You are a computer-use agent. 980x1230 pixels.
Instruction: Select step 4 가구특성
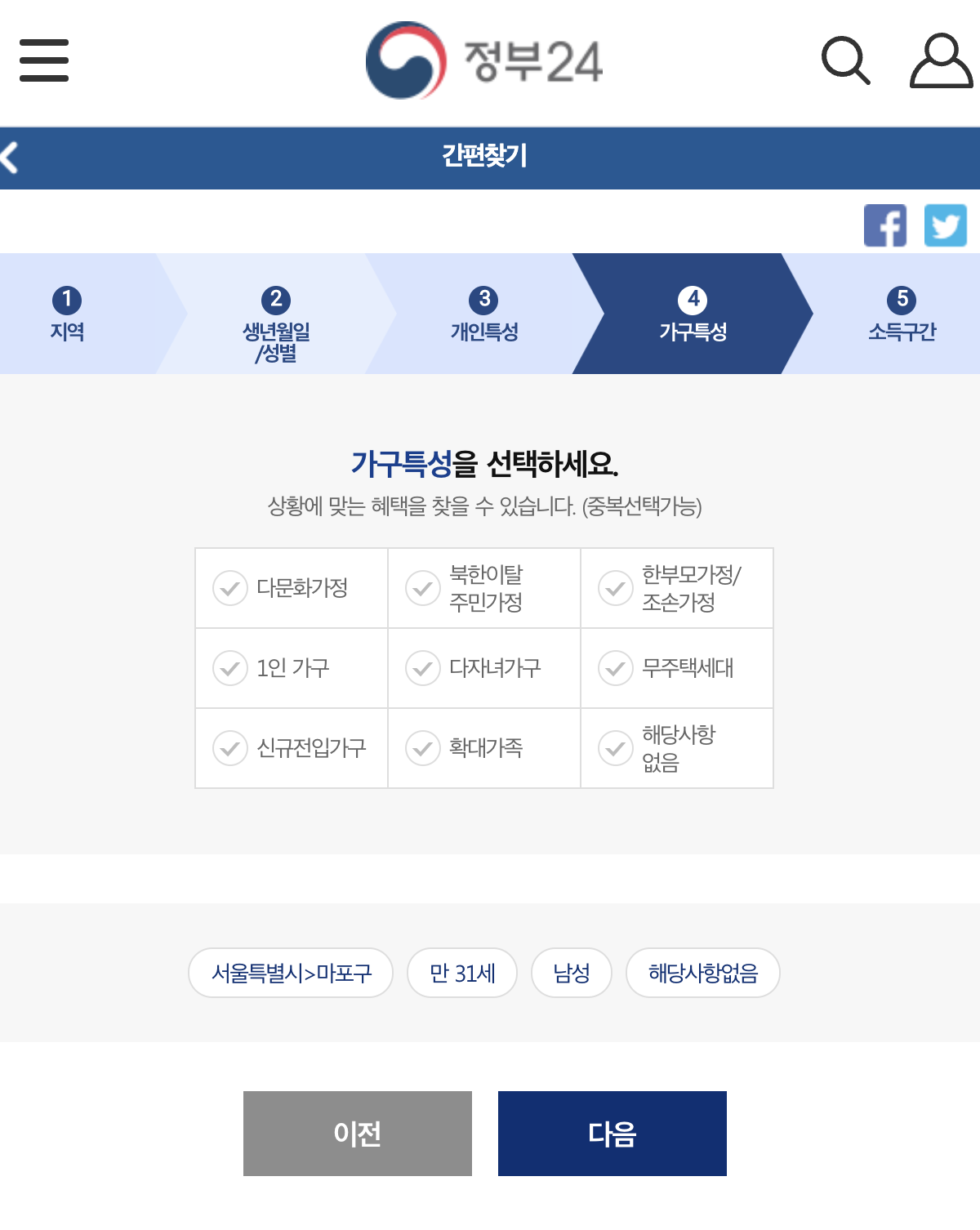(693, 314)
